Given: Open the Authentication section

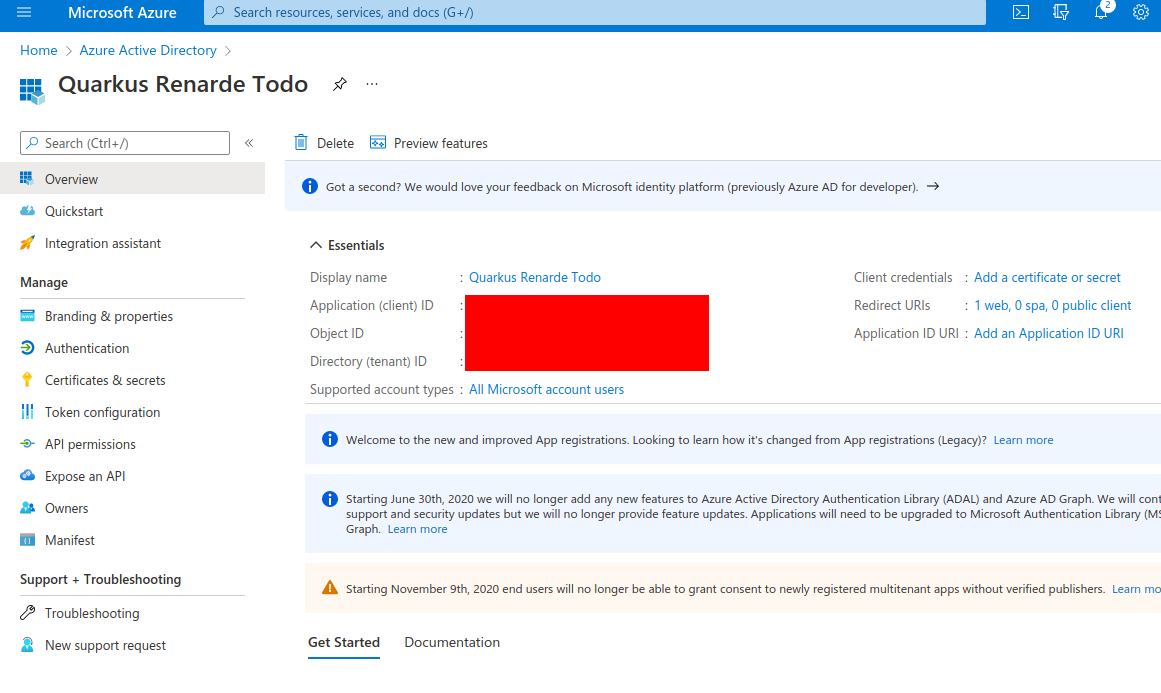Looking at the screenshot, I should pyautogui.click(x=85, y=347).
